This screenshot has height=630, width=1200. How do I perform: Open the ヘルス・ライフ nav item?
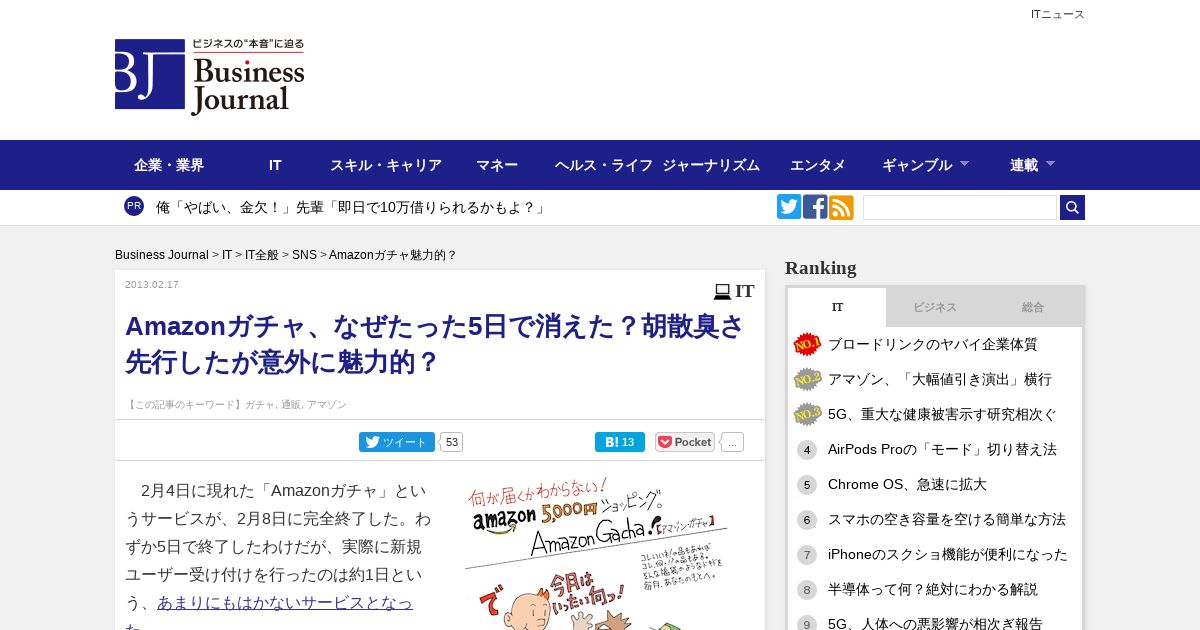(604, 165)
